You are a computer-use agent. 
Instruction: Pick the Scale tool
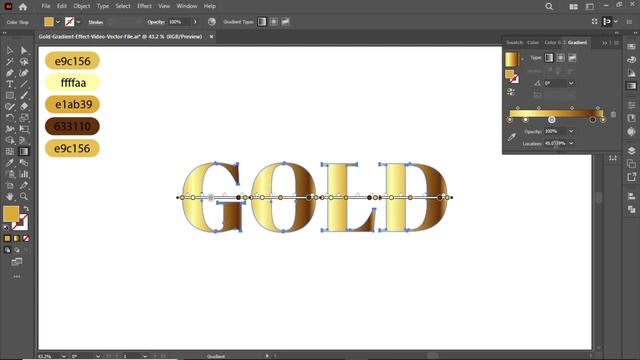24,118
